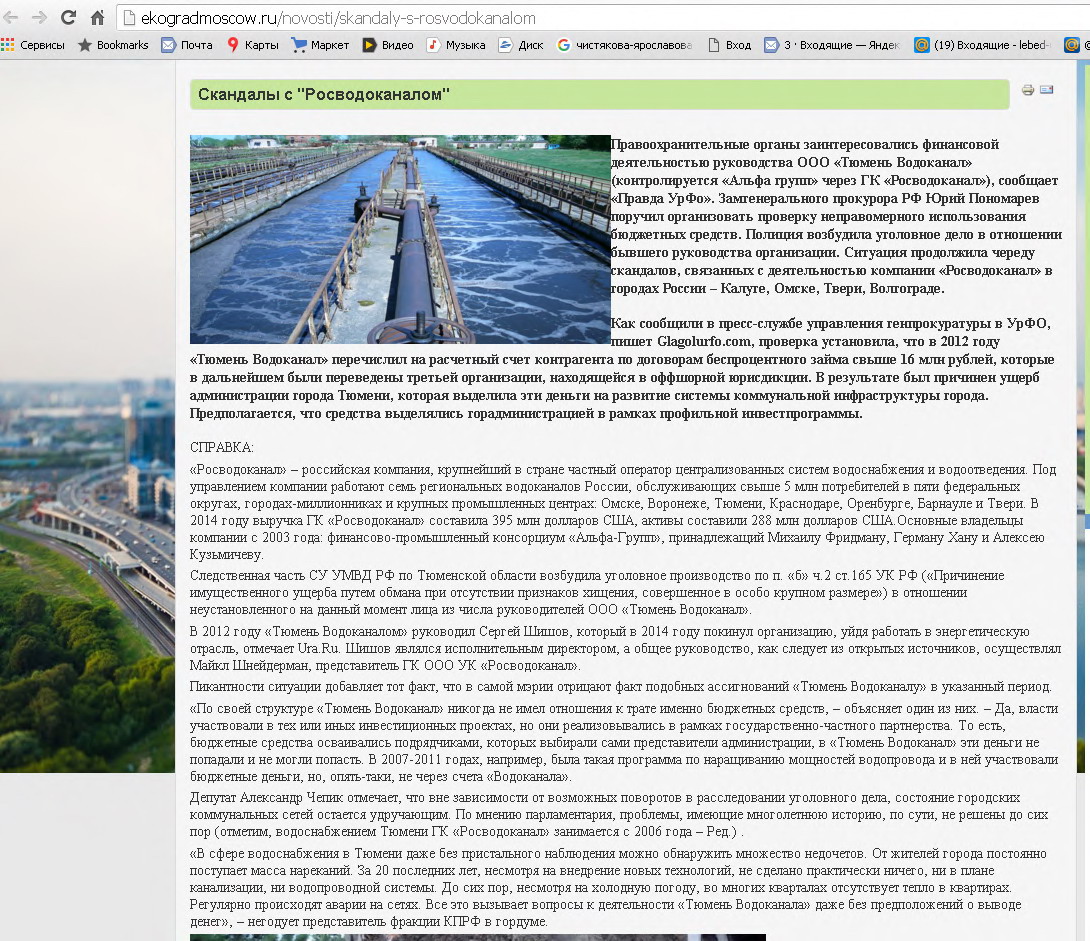Open the Сервисы apps shortcut
The width and height of the screenshot is (1090, 941).
(x=33, y=45)
